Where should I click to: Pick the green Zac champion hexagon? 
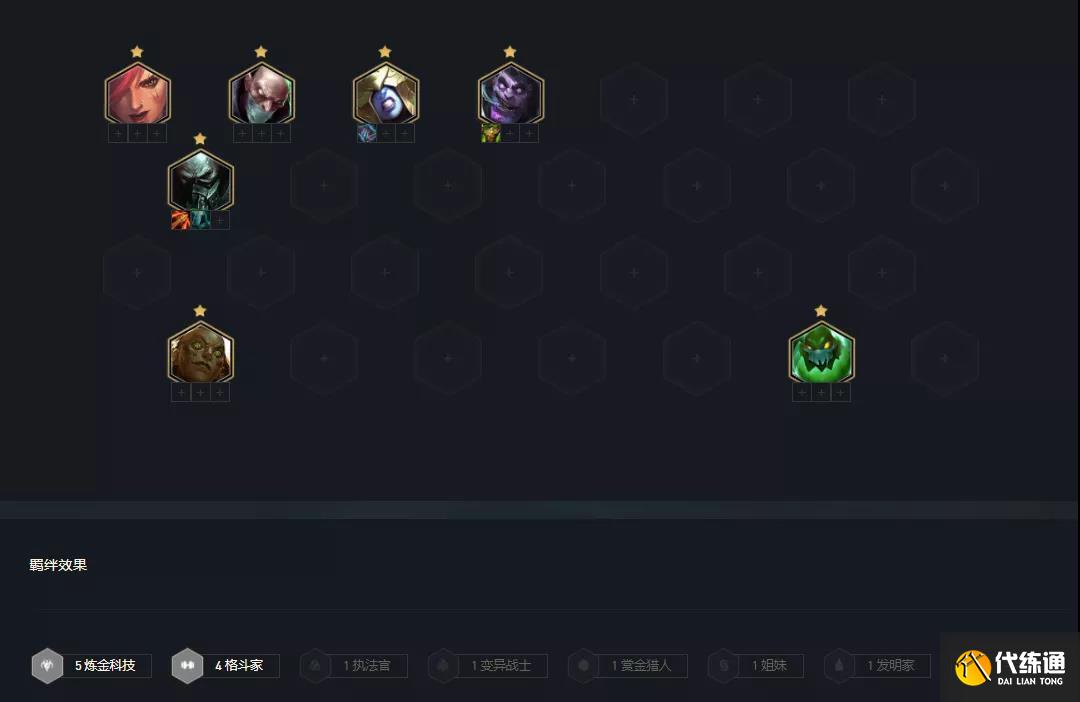tap(821, 353)
